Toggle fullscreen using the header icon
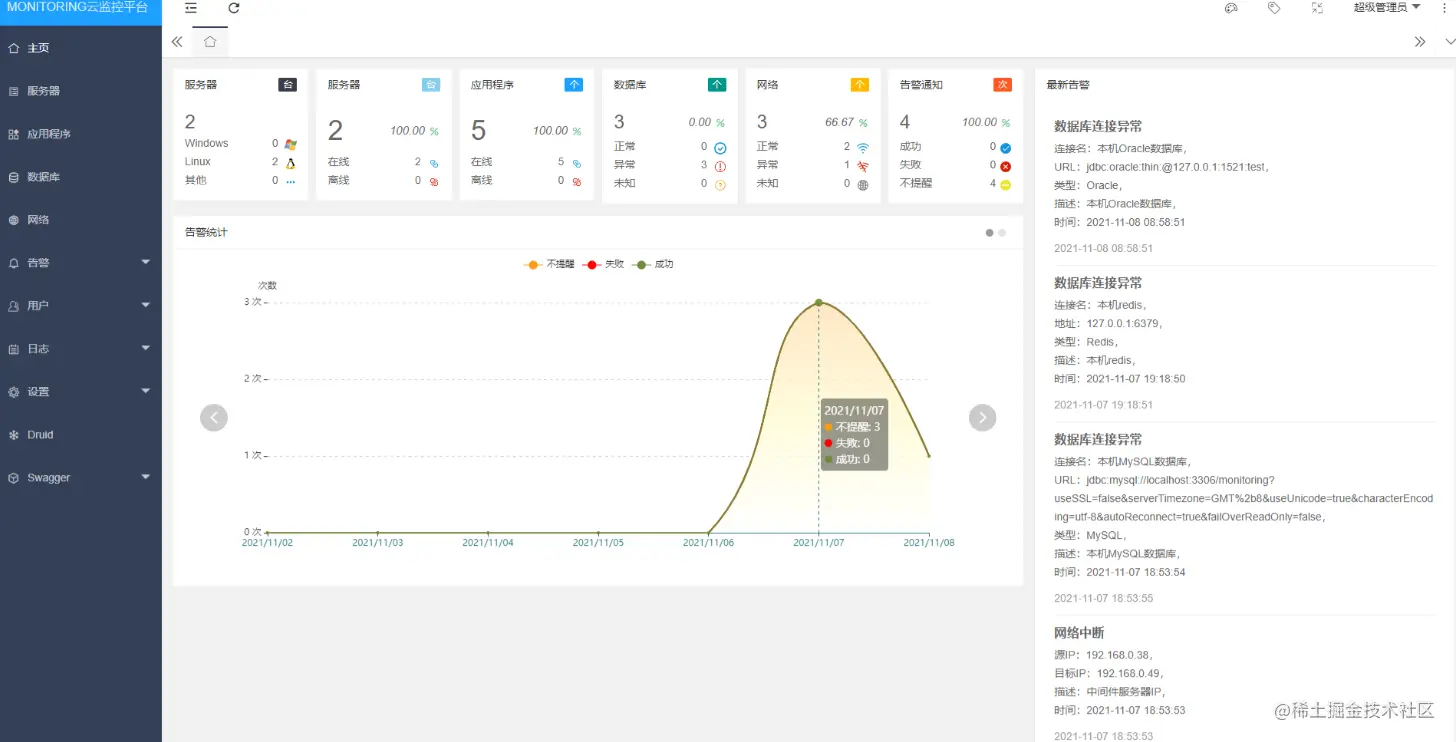 point(1317,8)
